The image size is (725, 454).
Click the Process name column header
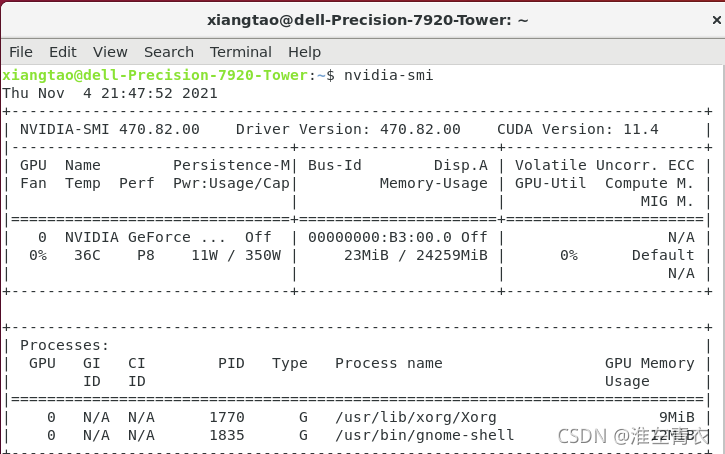pyautogui.click(x=389, y=363)
